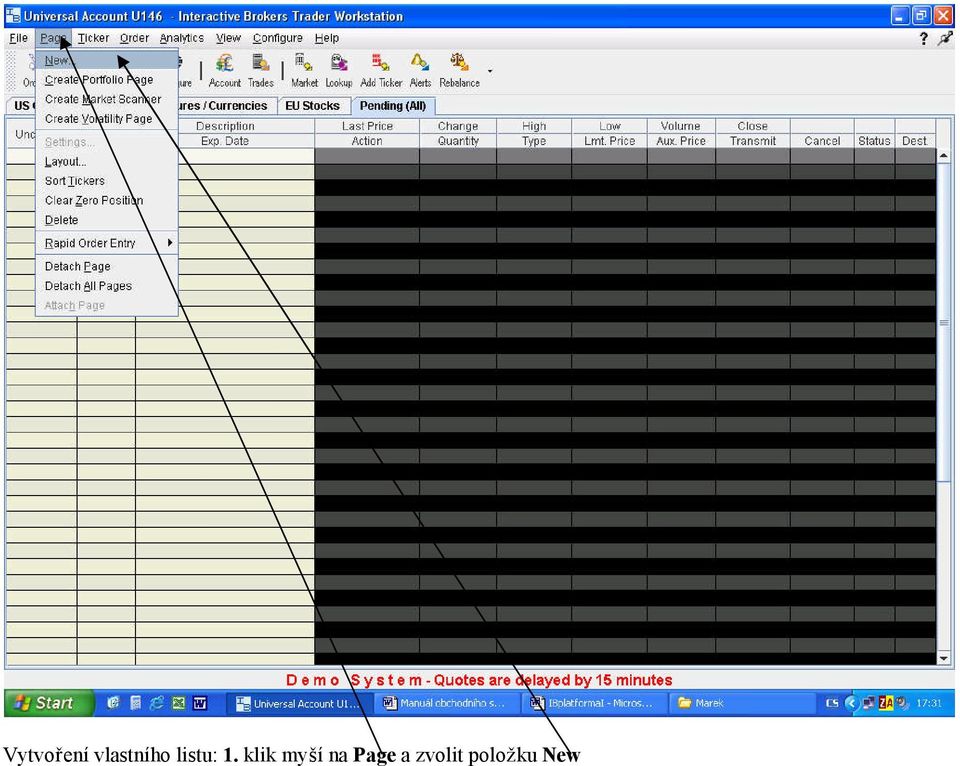Choose Create Portfolio Page

[107, 80]
